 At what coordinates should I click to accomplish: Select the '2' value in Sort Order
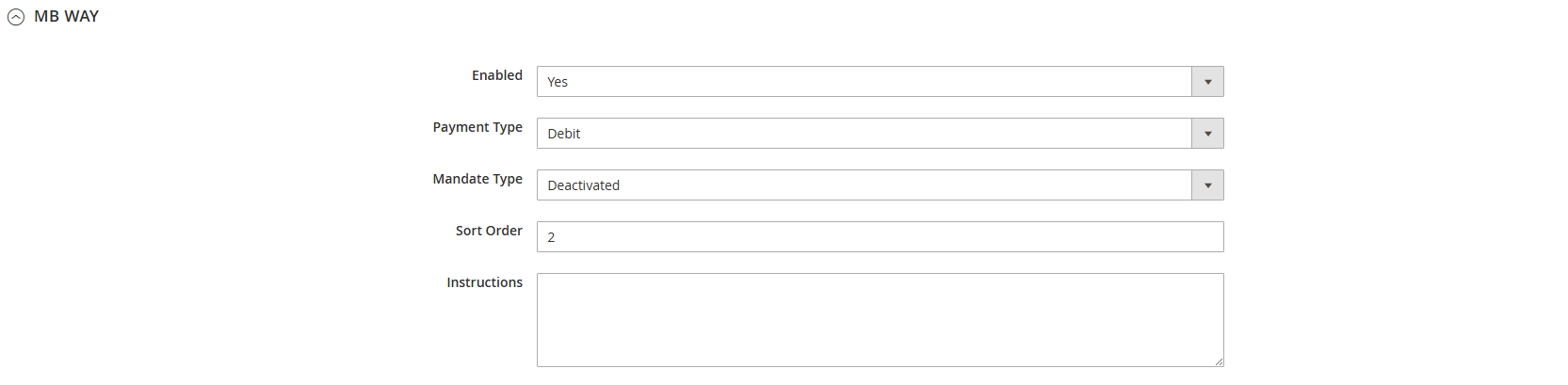[551, 237]
